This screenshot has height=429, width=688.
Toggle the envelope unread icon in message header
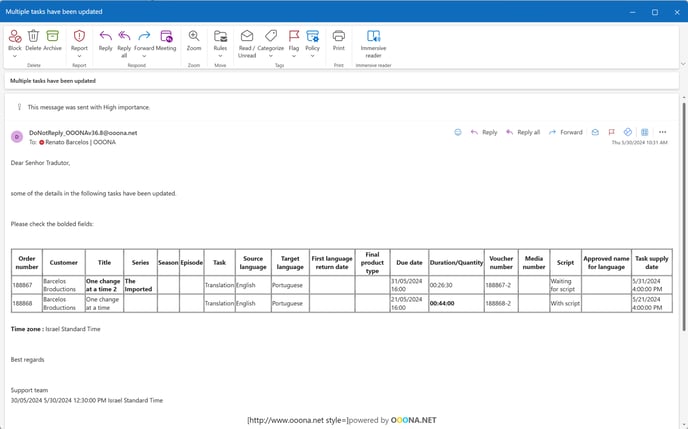595,132
